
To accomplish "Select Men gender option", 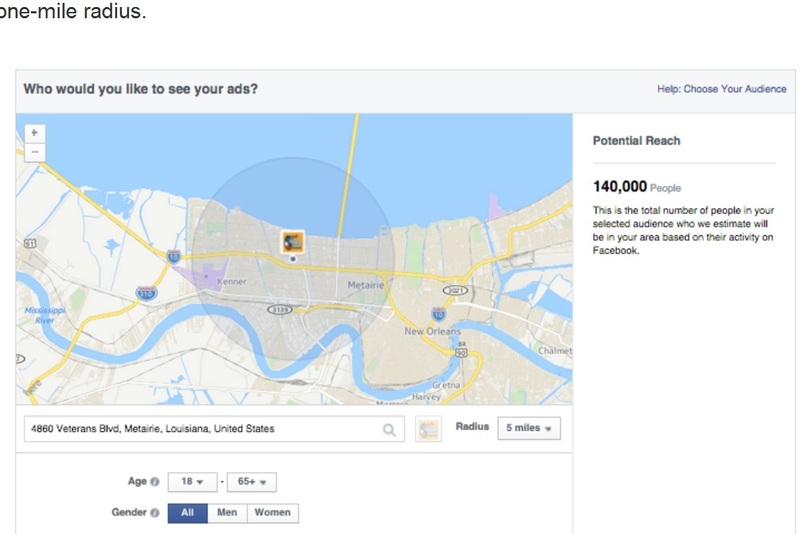I will coord(229,513).
